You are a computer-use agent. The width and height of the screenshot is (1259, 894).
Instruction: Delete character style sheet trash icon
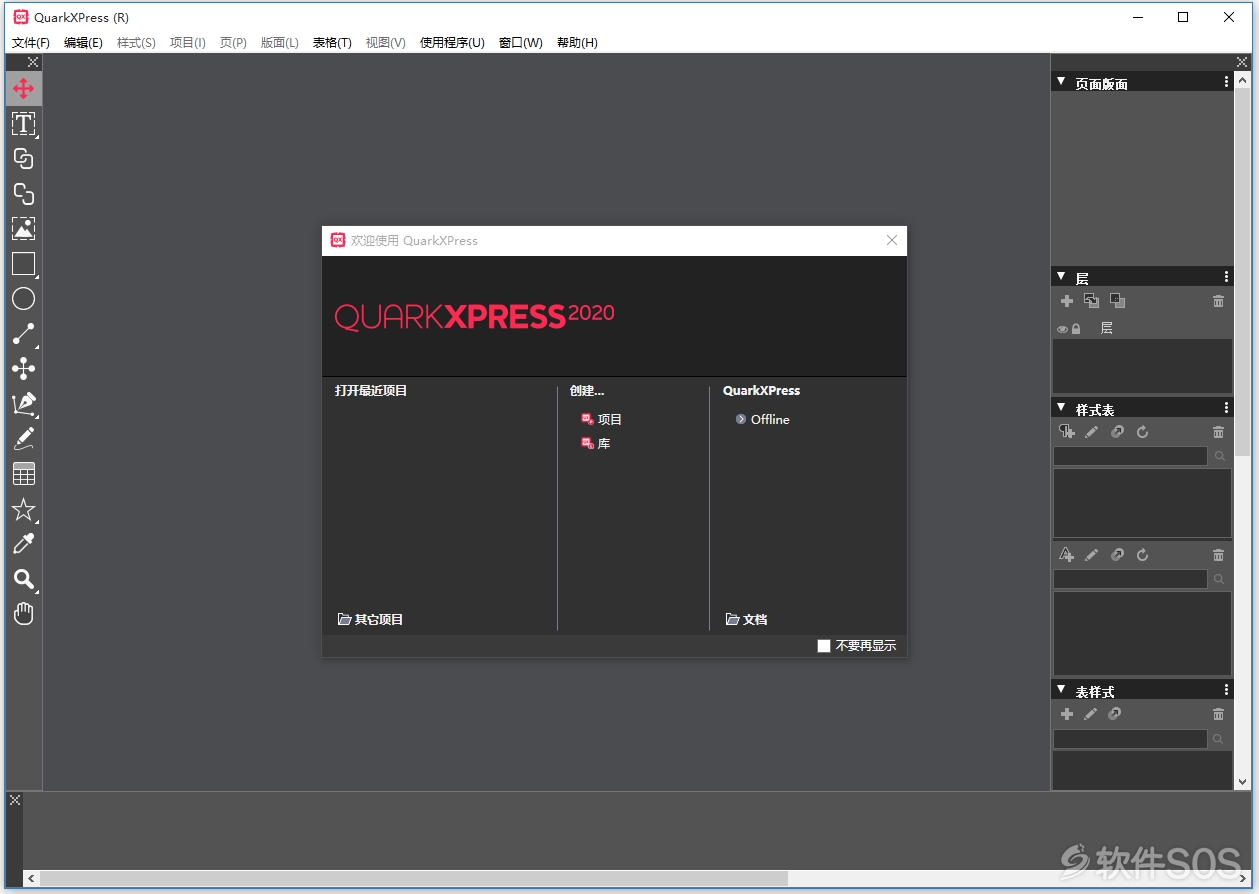coord(1218,555)
